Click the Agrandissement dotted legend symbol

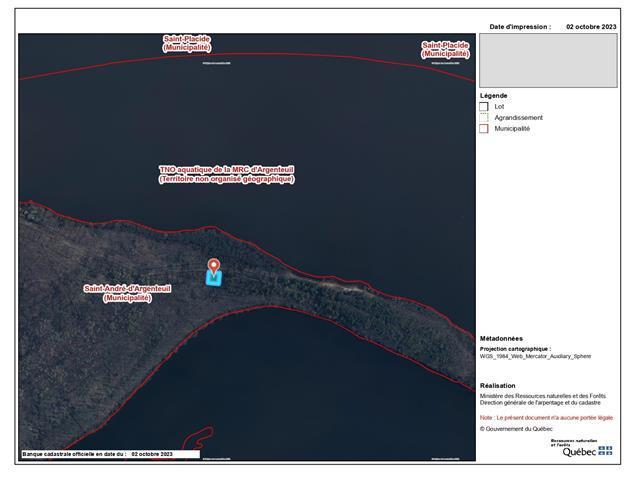[x=484, y=117]
